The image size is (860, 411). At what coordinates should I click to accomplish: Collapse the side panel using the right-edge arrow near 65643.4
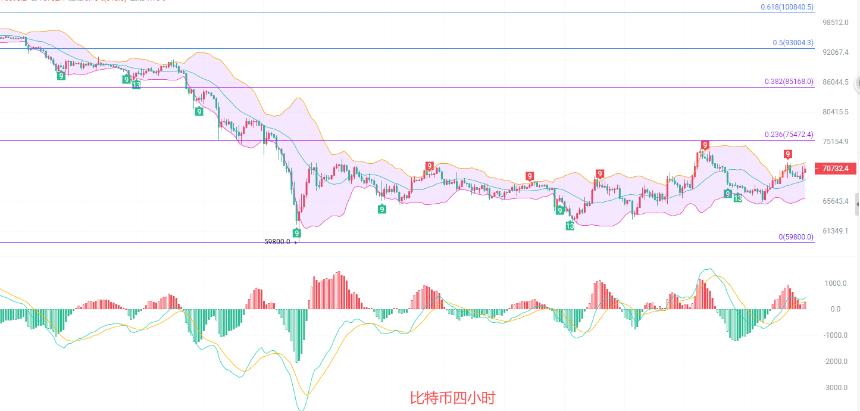tap(857, 205)
